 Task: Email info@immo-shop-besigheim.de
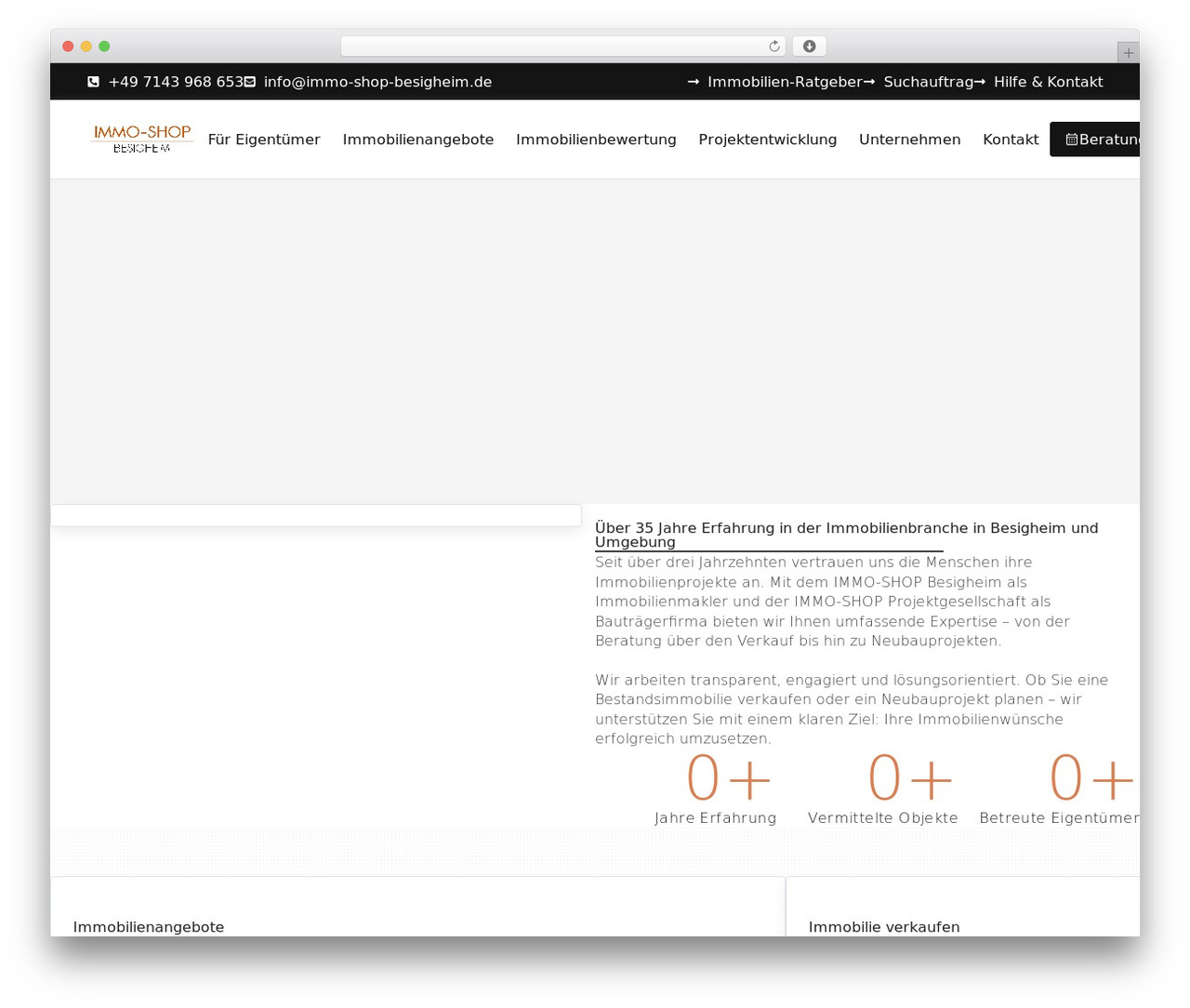377,82
